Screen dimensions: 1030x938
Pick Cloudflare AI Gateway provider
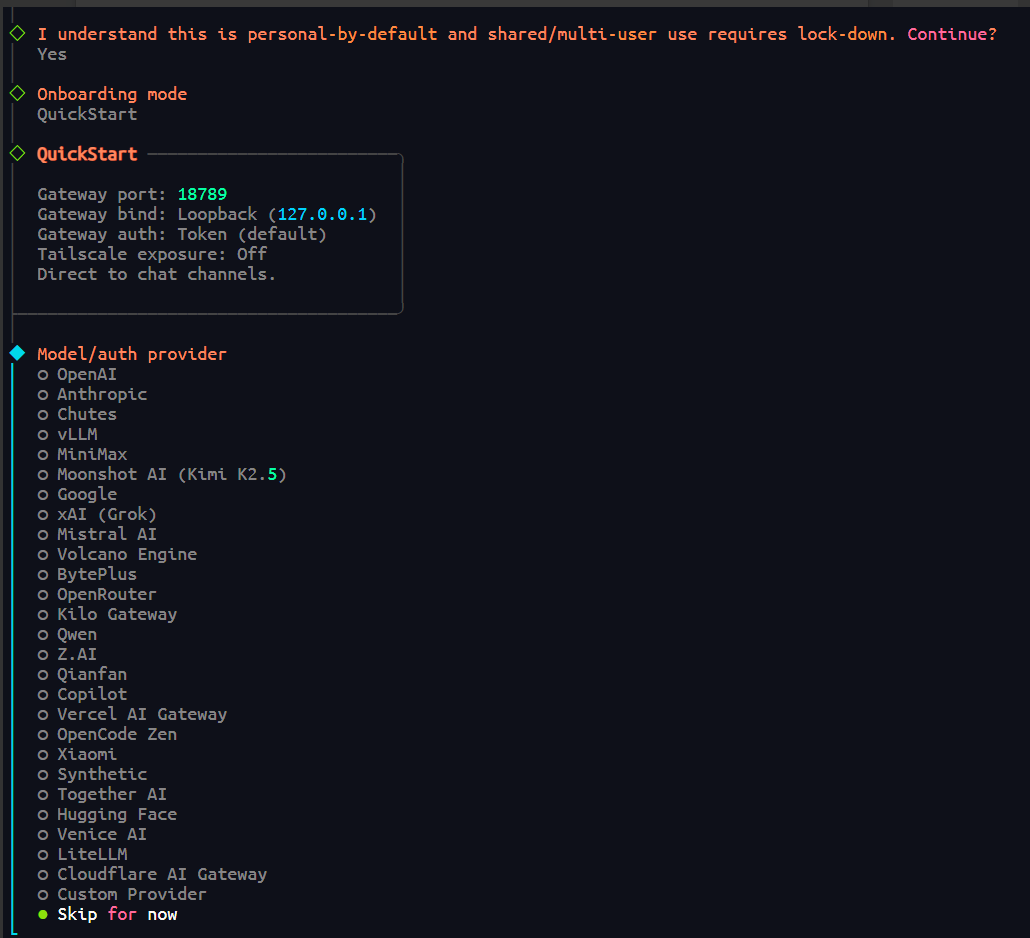[x=152, y=874]
